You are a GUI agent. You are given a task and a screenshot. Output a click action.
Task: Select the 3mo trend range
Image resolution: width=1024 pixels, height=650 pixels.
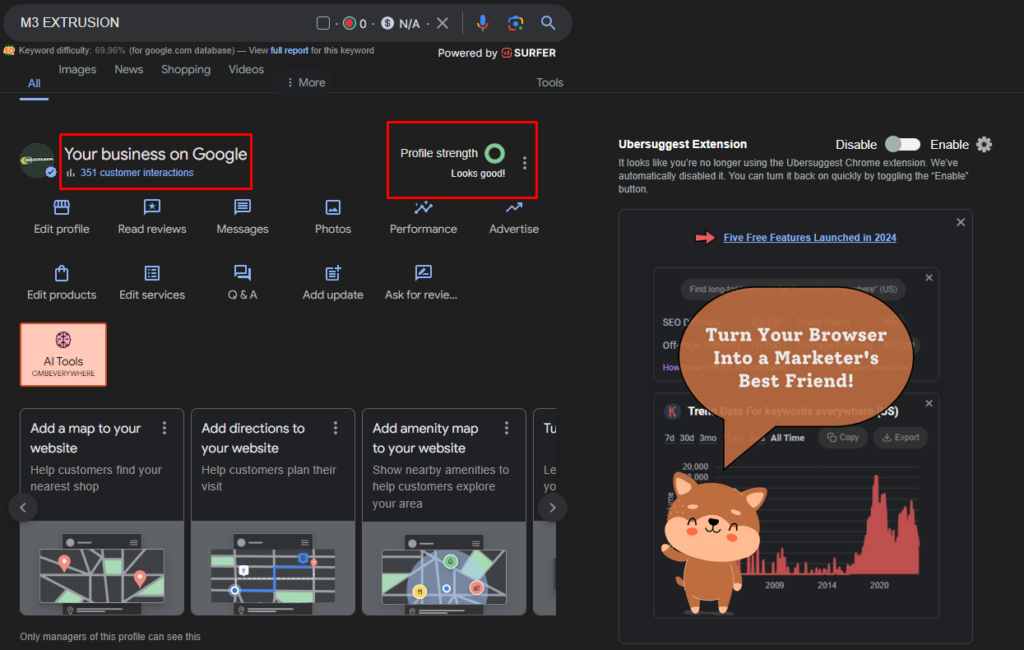(708, 438)
